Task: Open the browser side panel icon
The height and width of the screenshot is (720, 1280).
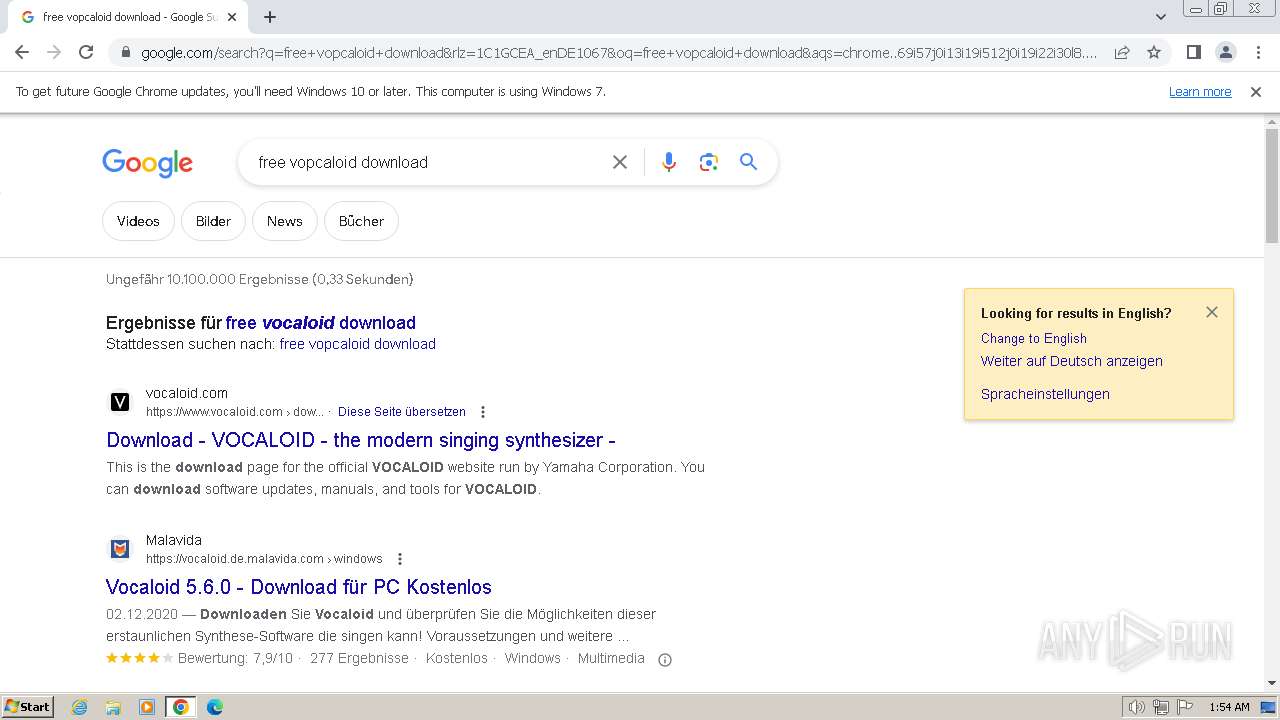Action: pos(1193,52)
